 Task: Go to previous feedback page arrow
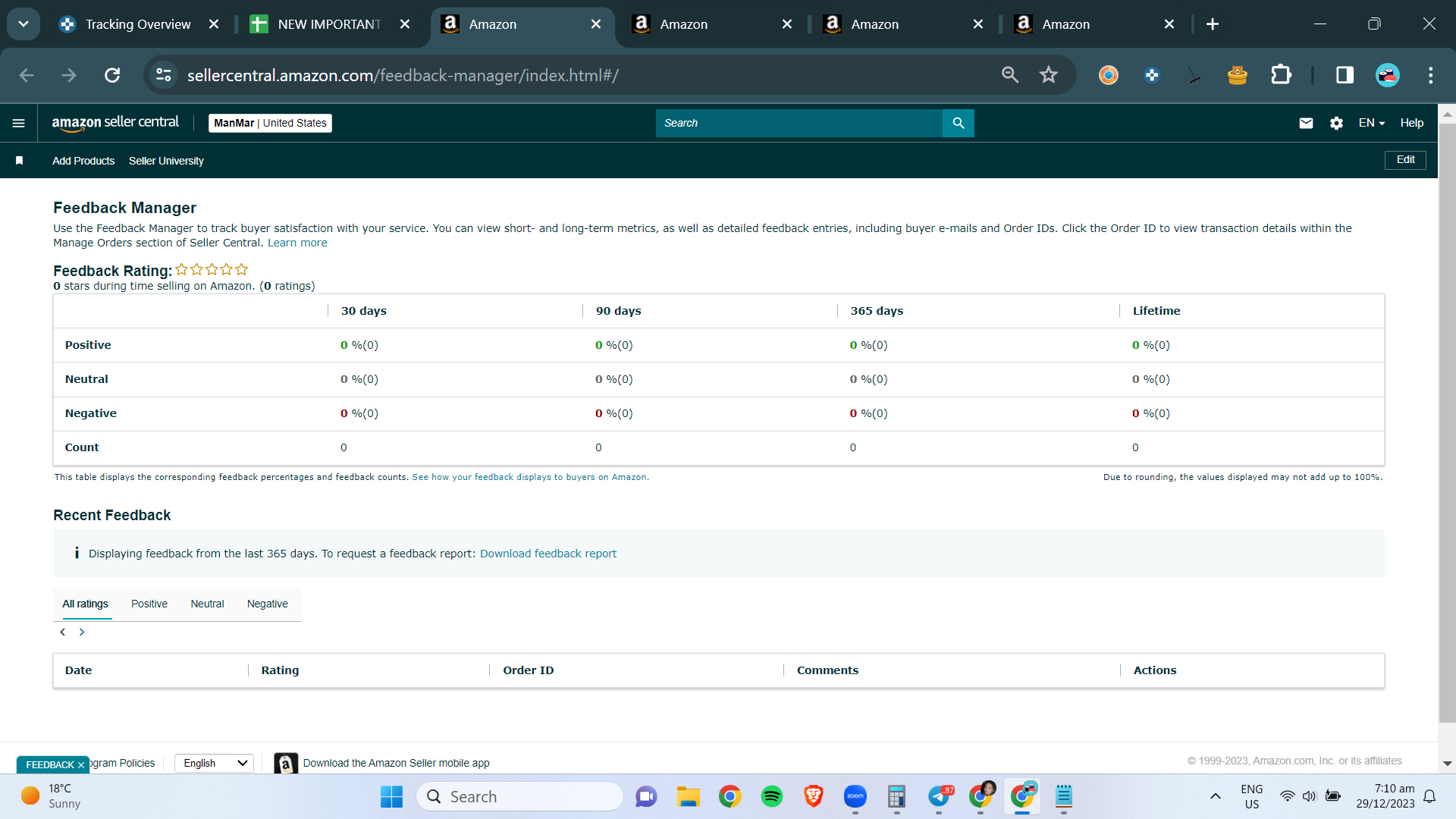[x=63, y=632]
